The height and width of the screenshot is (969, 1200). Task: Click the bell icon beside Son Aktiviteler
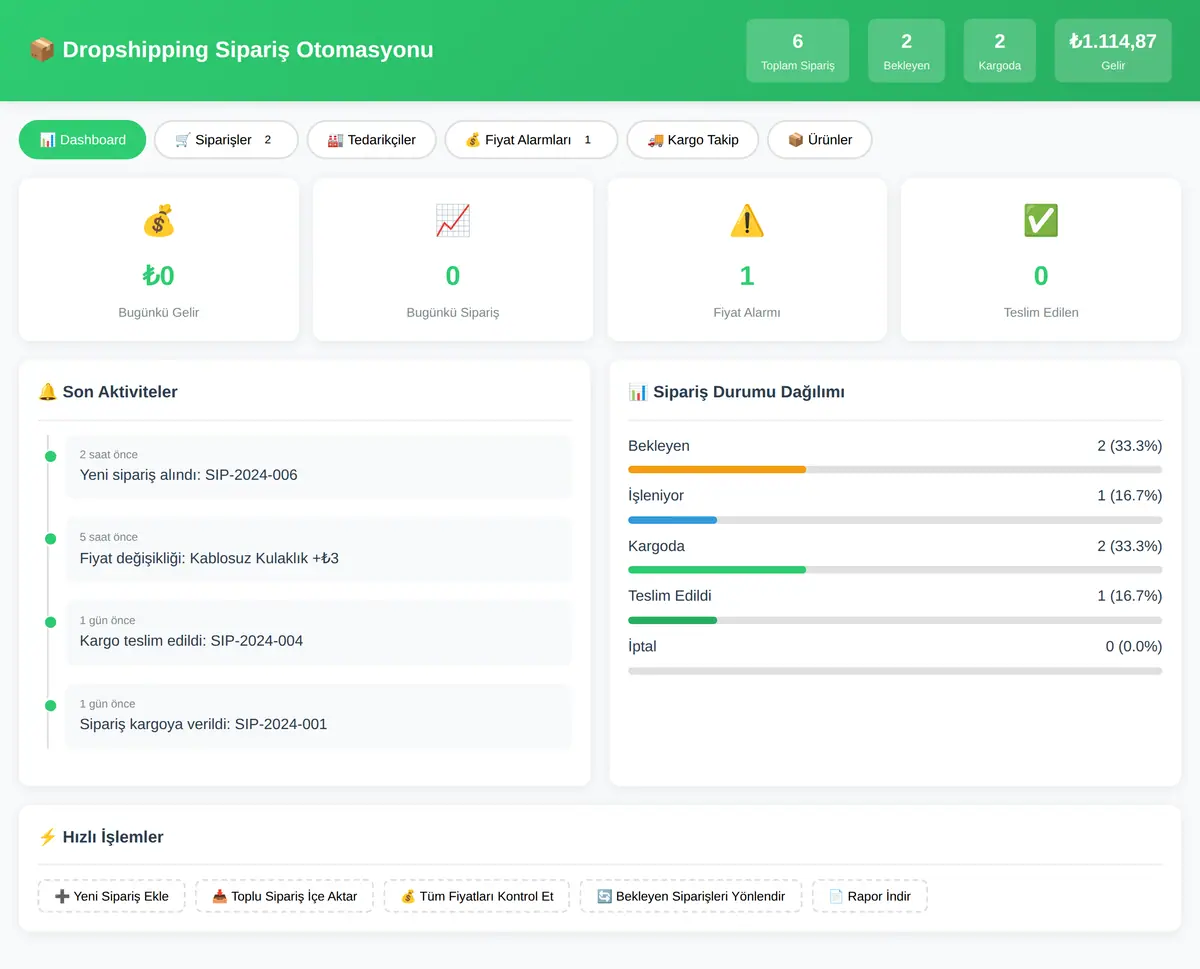(x=47, y=392)
